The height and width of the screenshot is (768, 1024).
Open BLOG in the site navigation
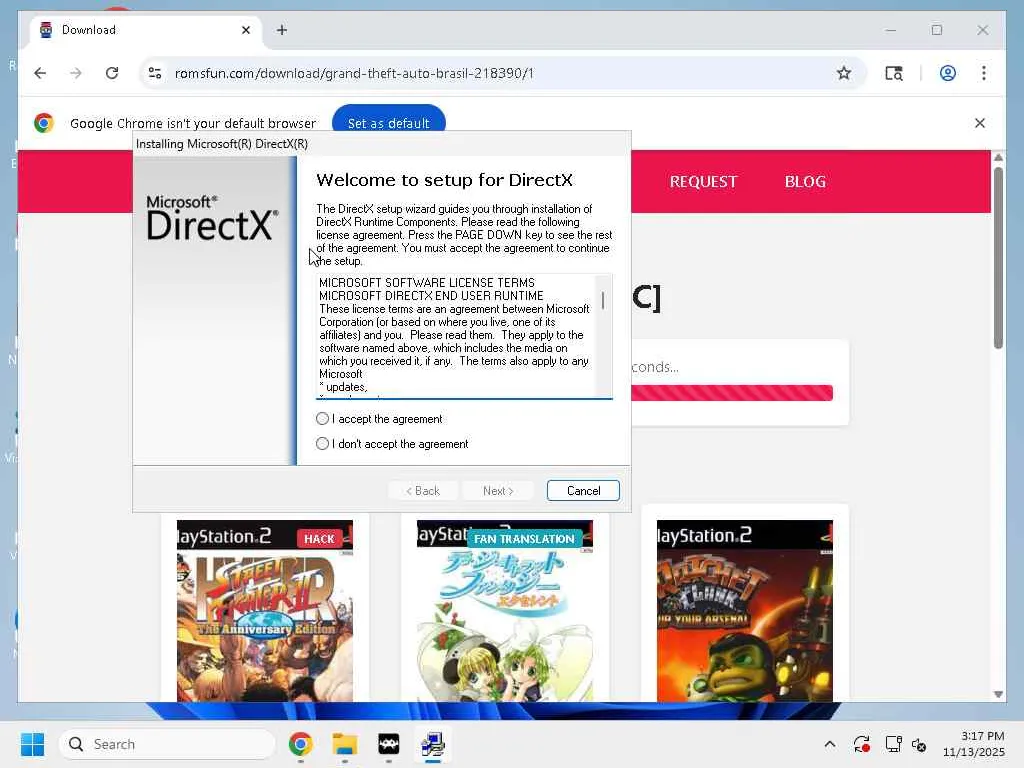pos(805,182)
